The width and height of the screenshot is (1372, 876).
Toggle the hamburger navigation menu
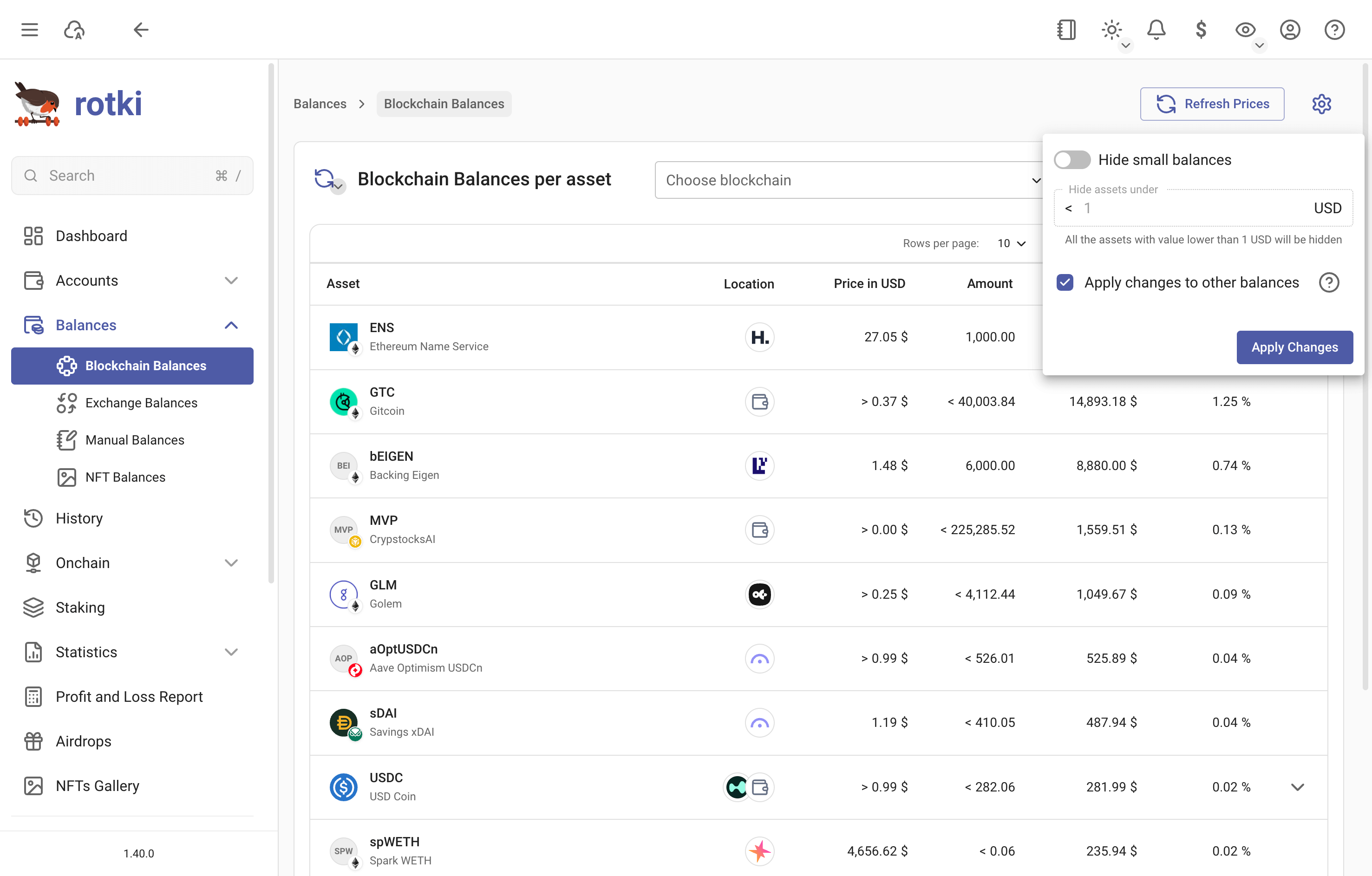pyautogui.click(x=30, y=30)
